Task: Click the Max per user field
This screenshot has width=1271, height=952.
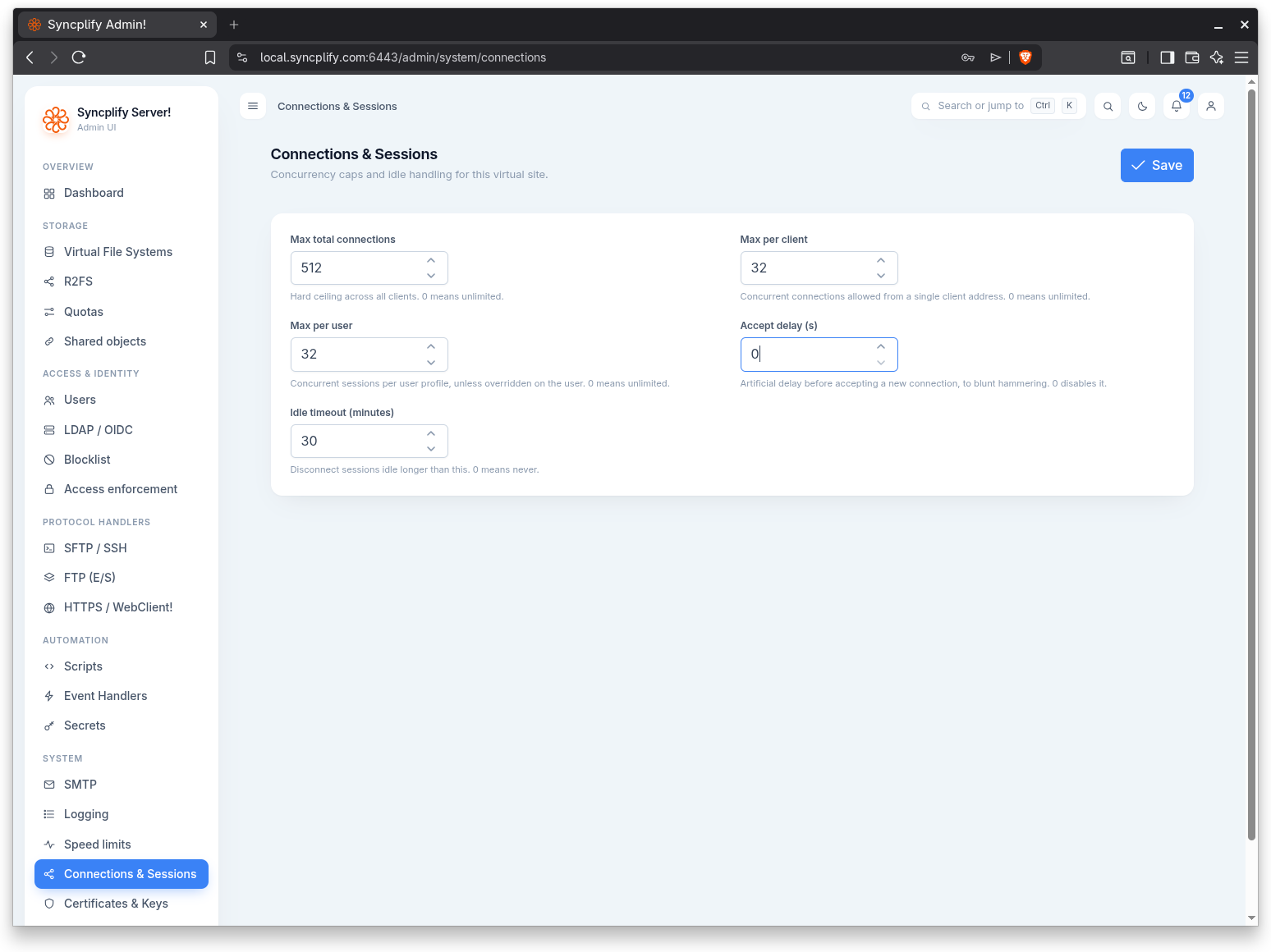Action: pos(369,355)
